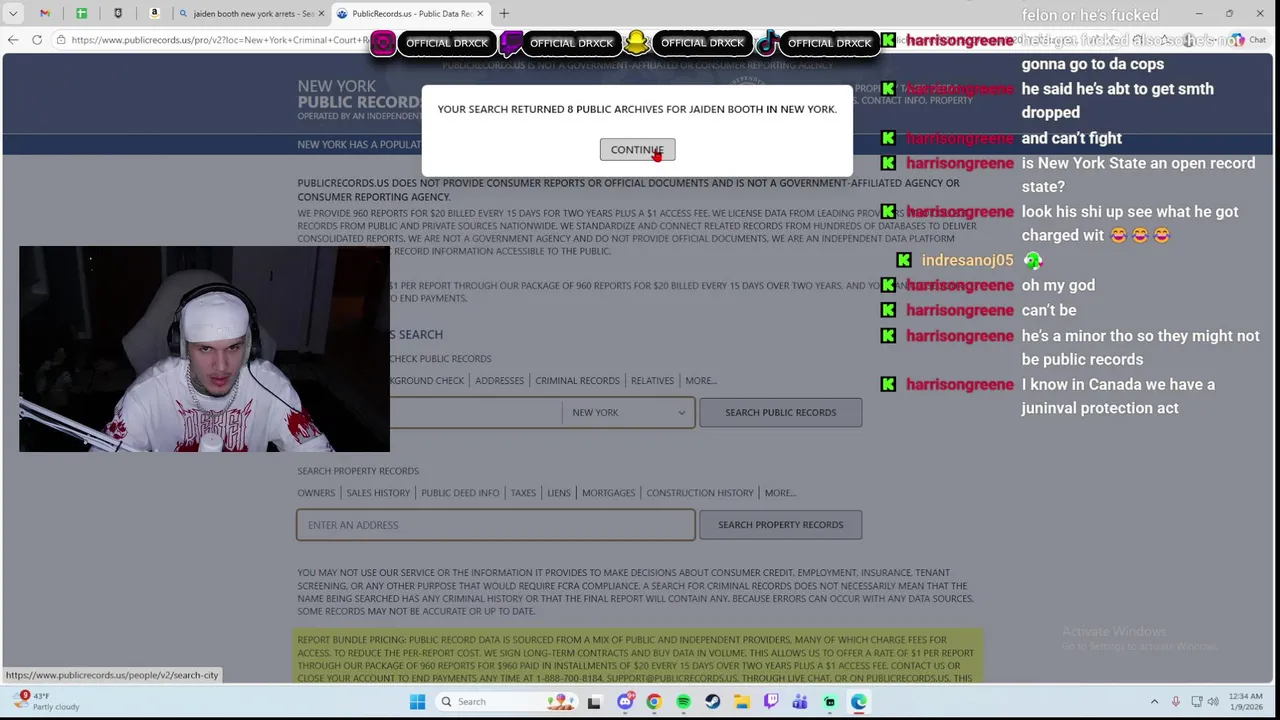Select the Liens property search link

point(559,492)
